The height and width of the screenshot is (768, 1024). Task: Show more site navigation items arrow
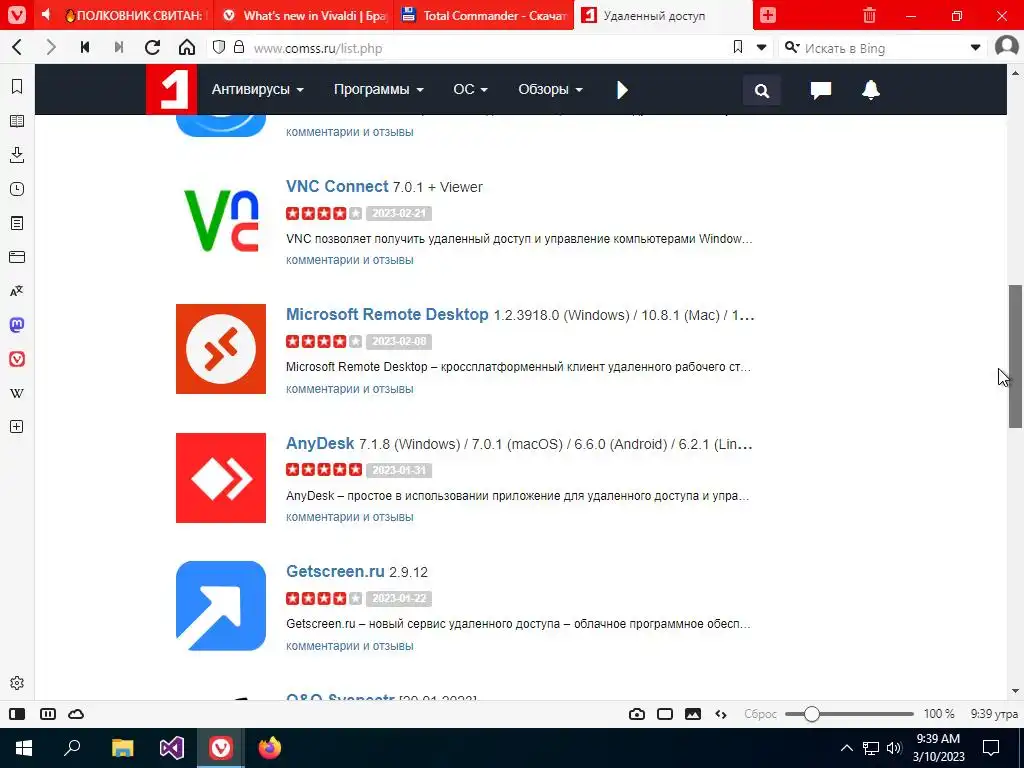[622, 90]
